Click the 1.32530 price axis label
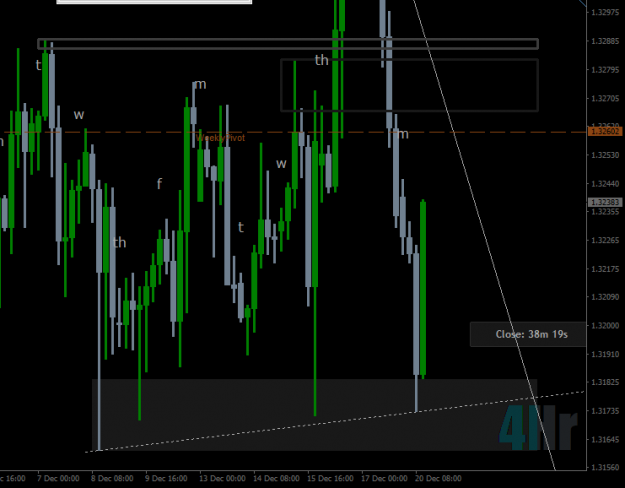 pos(605,155)
